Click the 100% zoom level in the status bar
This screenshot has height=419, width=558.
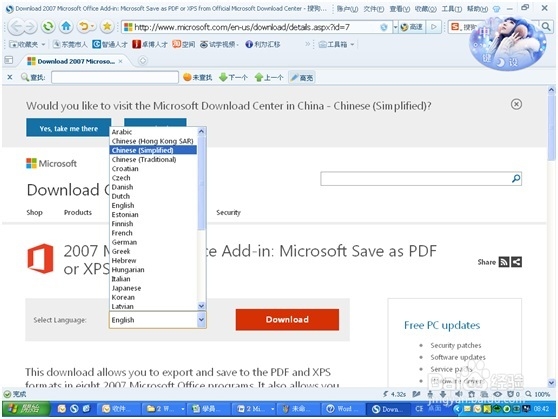[x=538, y=394]
